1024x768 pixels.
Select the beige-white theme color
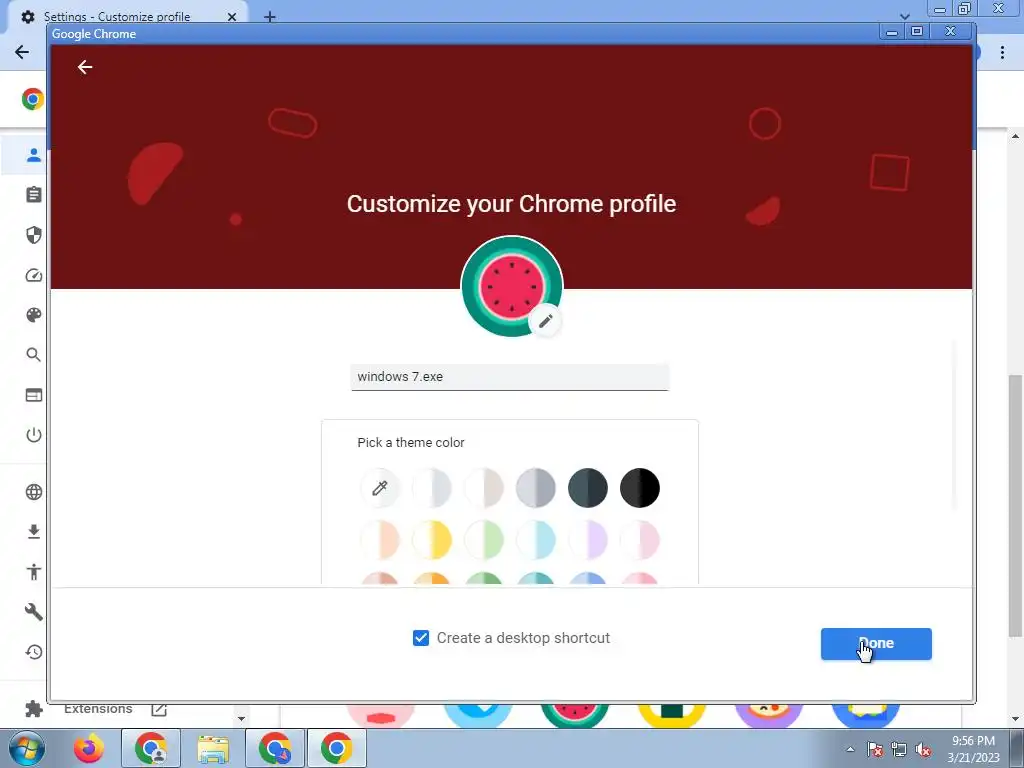484,488
